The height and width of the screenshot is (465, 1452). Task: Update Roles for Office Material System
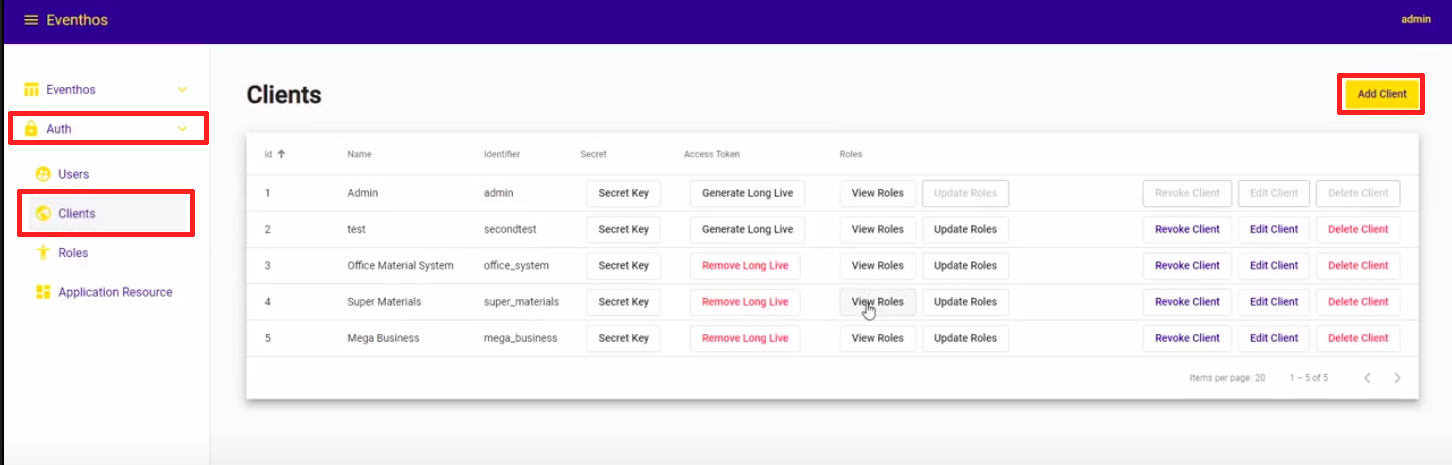point(965,265)
